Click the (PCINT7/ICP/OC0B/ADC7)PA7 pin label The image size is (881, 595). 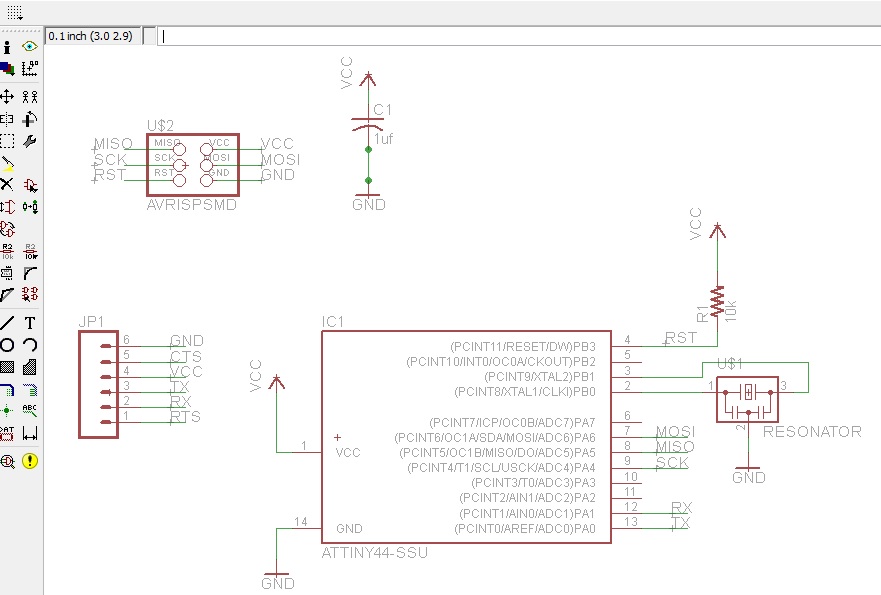[512, 423]
